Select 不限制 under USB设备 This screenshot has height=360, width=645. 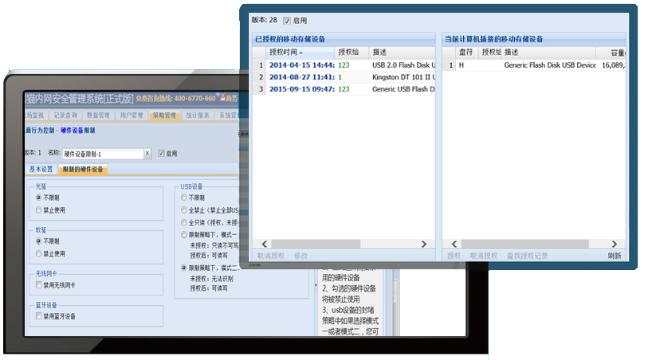184,198
